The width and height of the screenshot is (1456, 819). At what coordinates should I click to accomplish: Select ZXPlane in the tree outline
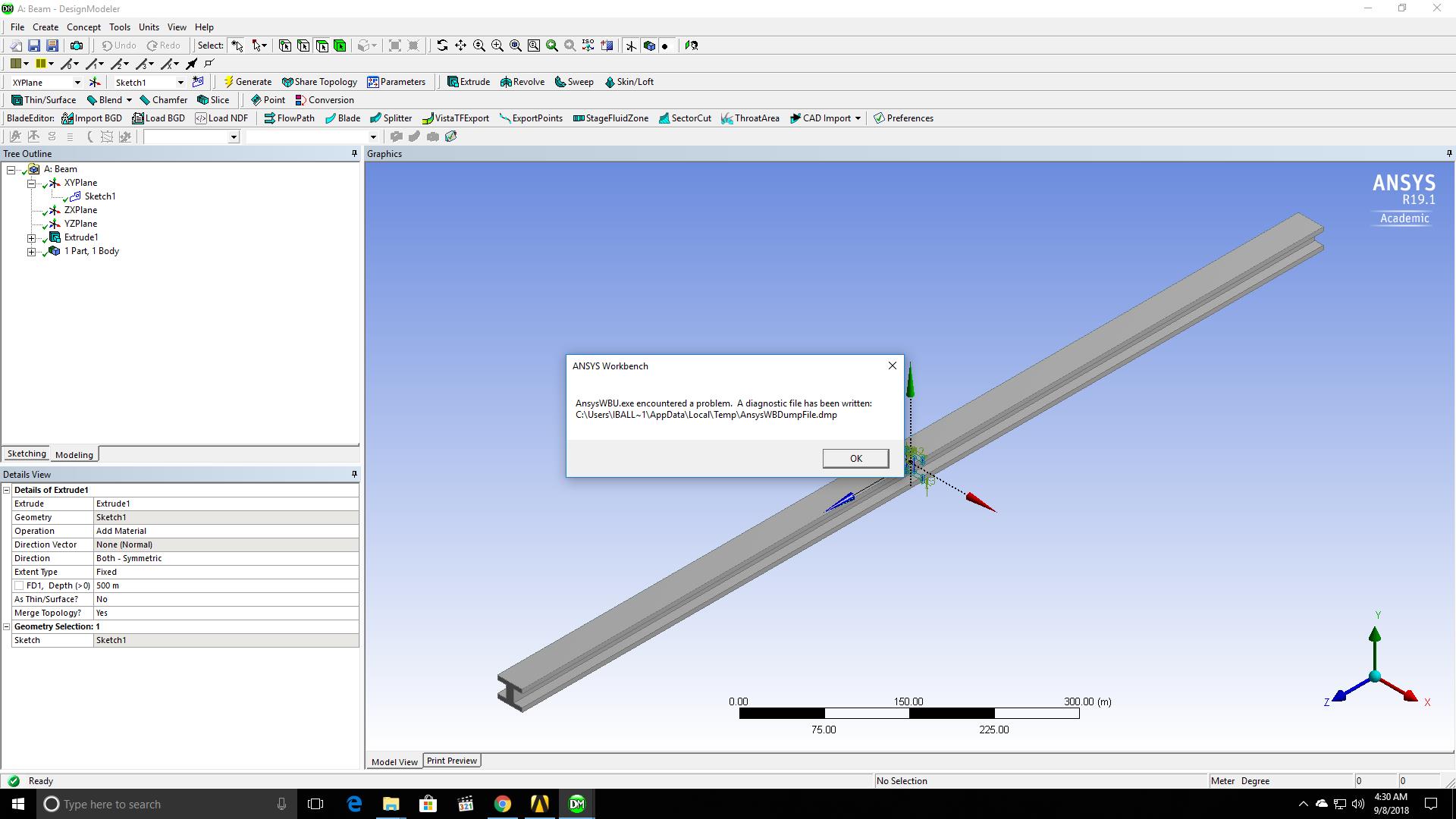click(80, 210)
